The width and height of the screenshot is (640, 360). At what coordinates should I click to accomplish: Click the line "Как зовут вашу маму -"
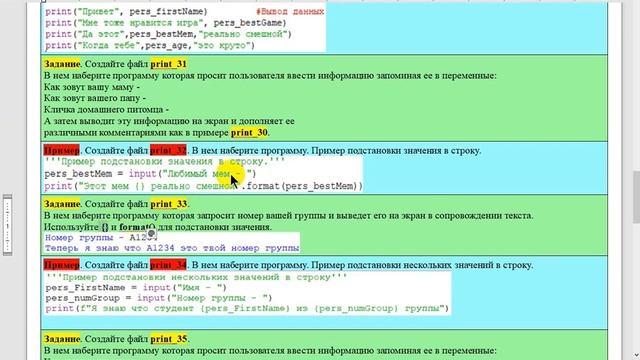tap(92, 87)
